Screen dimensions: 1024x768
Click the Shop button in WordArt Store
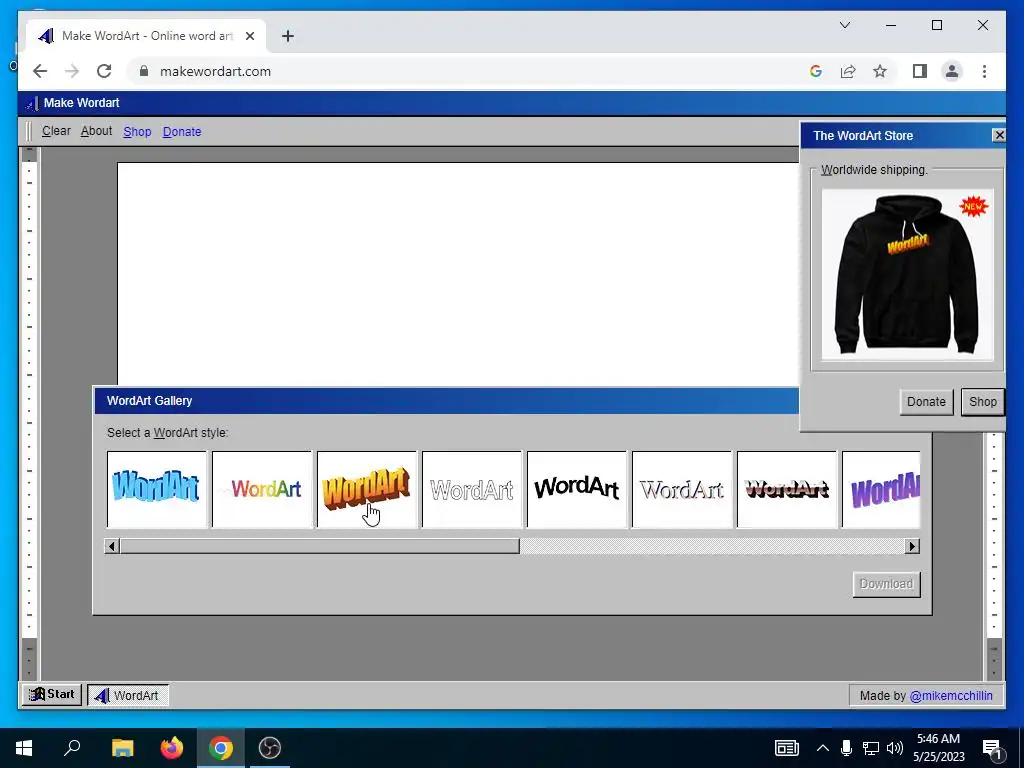[983, 402]
